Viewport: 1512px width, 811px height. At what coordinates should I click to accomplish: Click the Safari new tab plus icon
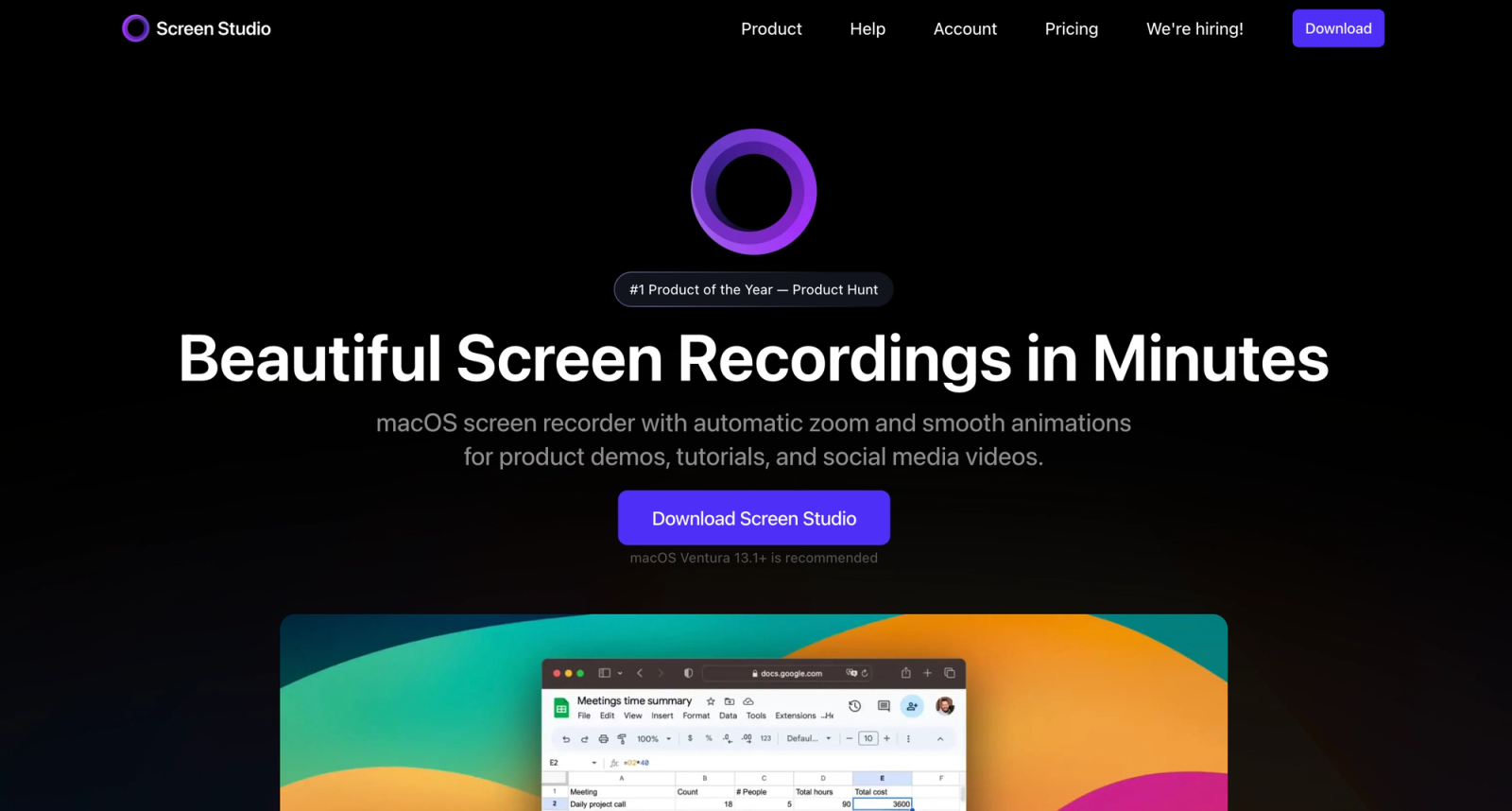point(927,673)
